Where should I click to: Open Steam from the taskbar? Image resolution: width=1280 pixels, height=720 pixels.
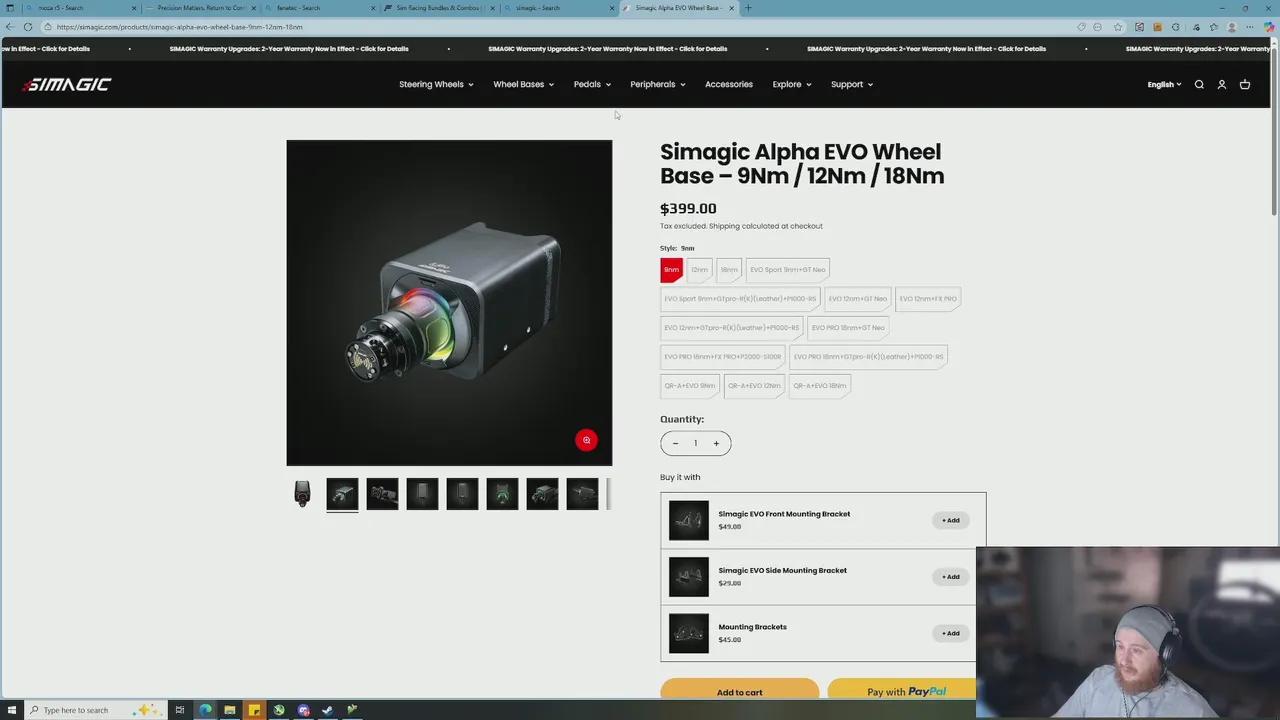pos(327,710)
